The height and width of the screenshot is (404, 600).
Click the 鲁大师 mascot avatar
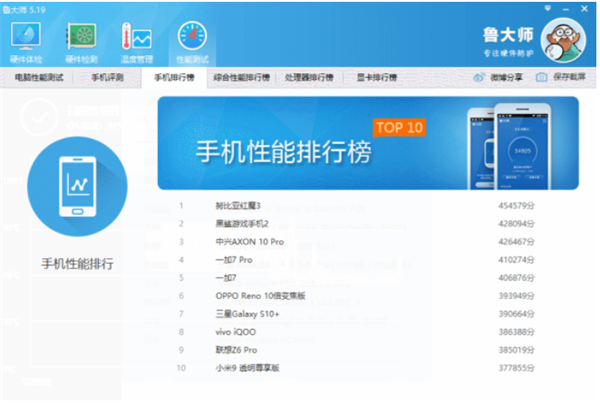tap(563, 40)
